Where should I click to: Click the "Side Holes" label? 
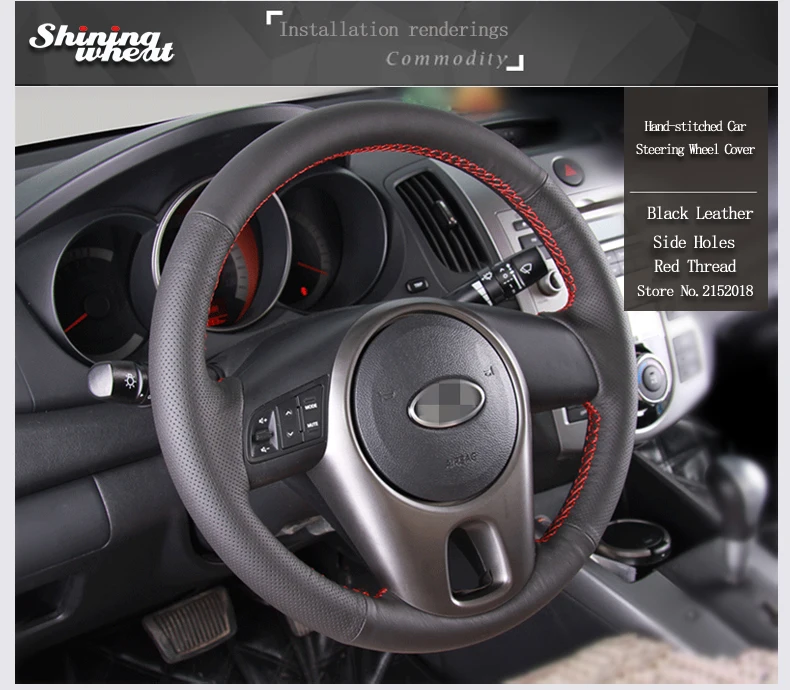tap(694, 242)
